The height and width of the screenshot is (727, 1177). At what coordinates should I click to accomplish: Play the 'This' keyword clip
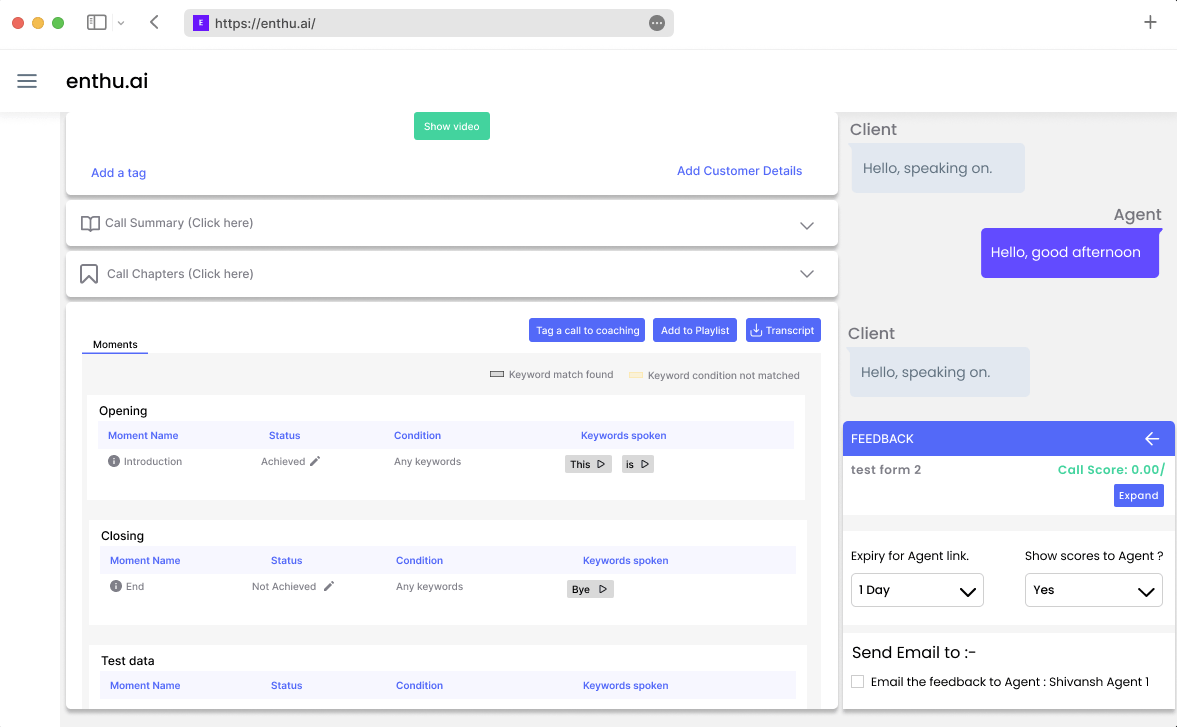[x=600, y=465]
